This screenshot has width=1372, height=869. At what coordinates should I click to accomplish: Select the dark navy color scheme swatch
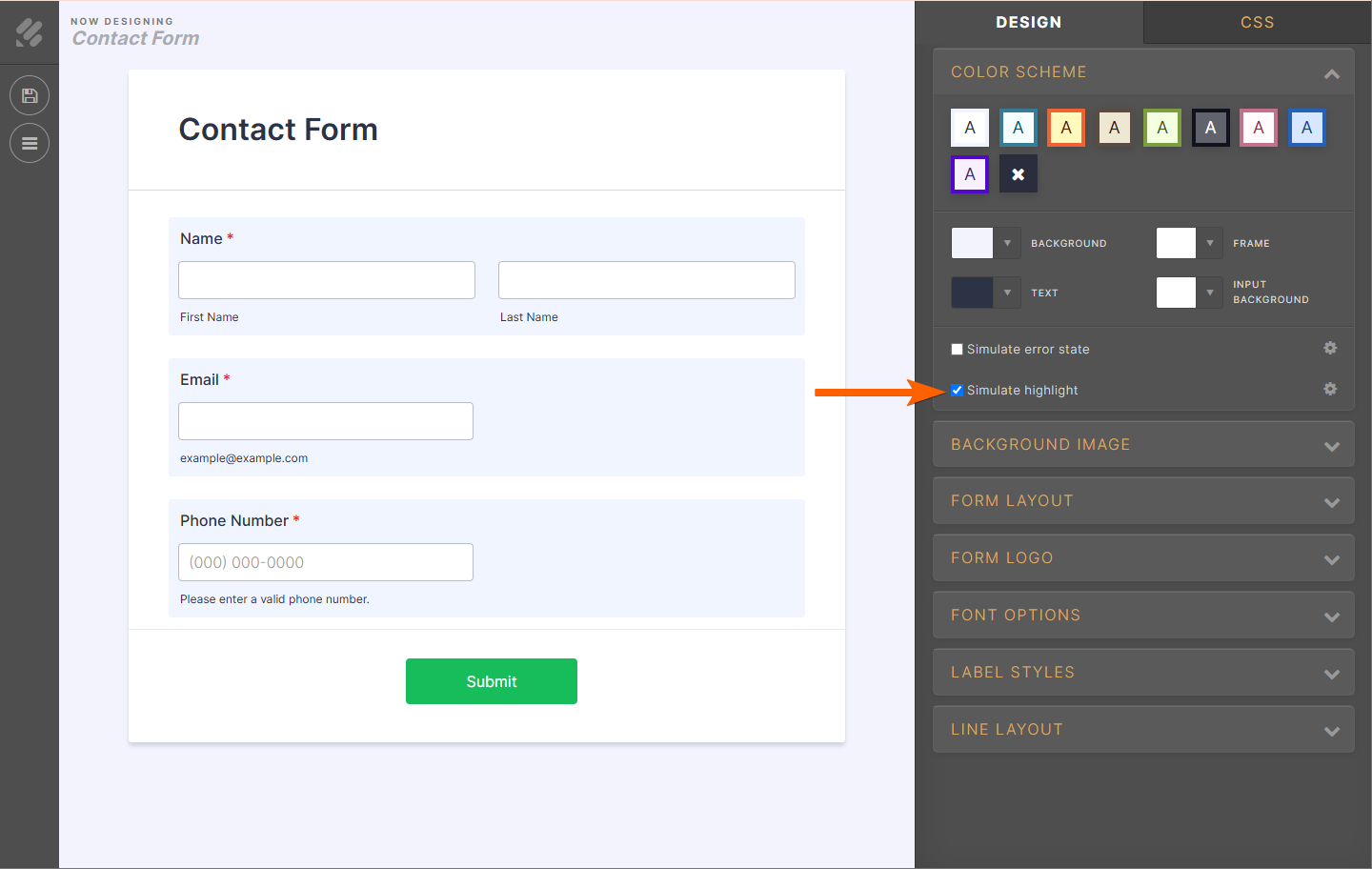pos(1210,128)
